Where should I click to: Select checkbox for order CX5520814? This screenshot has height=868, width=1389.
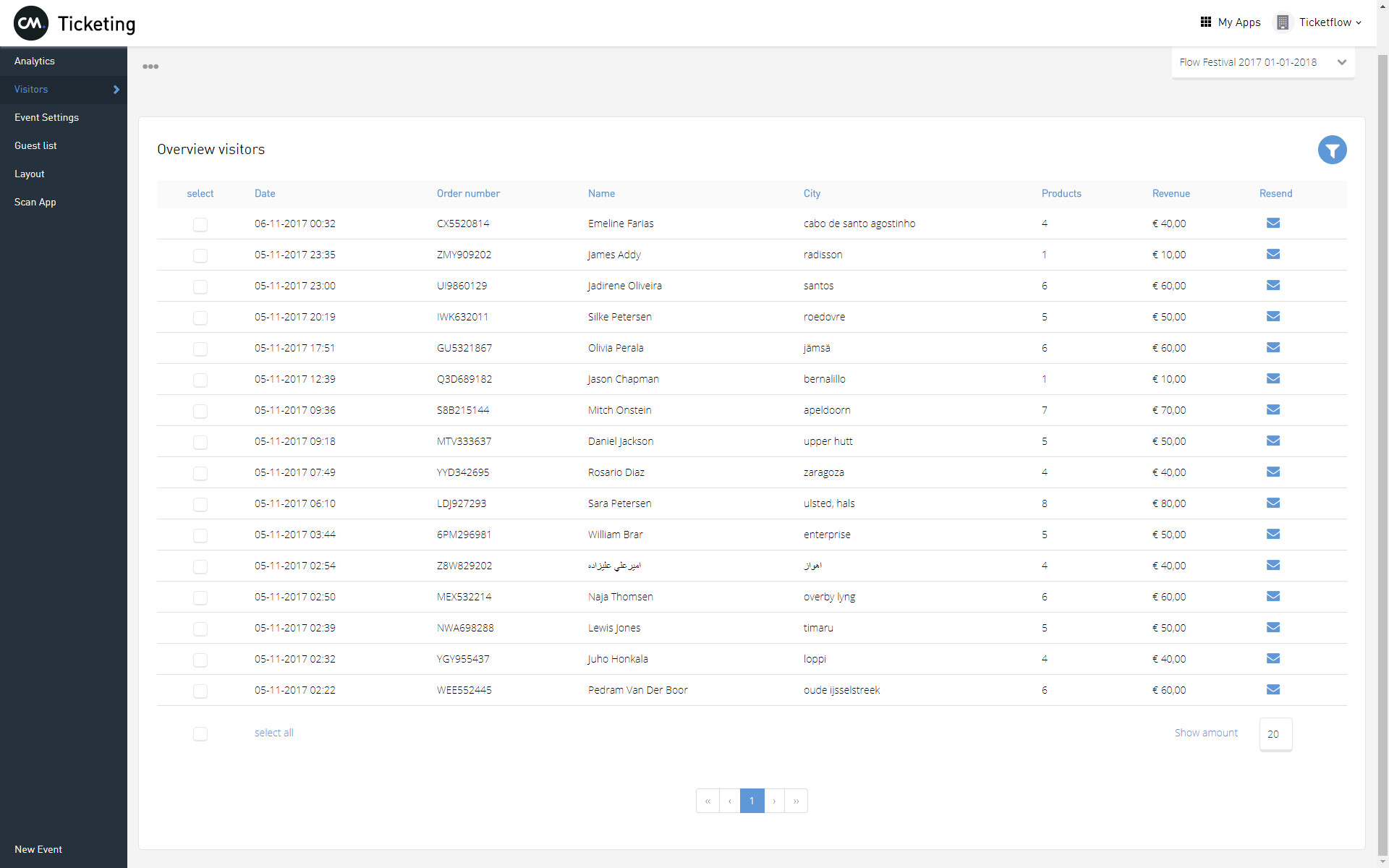pyautogui.click(x=200, y=225)
